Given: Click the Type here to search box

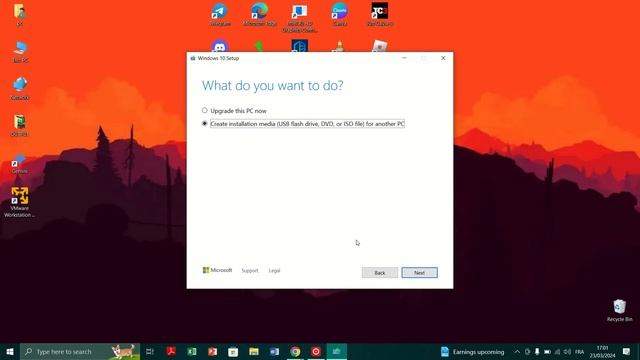Looking at the screenshot, I should pos(80,351).
